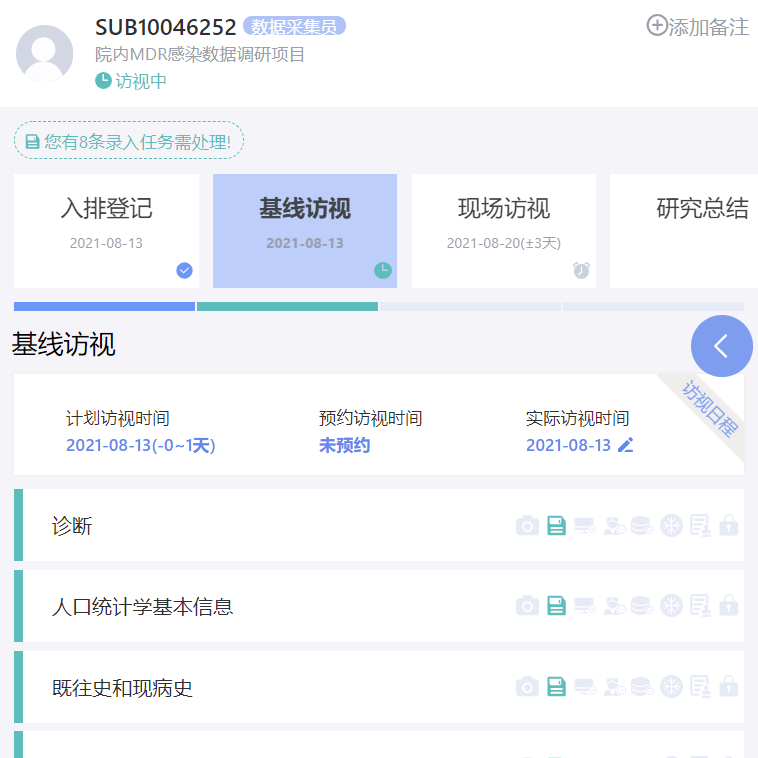The image size is (758, 758).
Task: Click the 数据采集员 role badge
Action: (294, 26)
